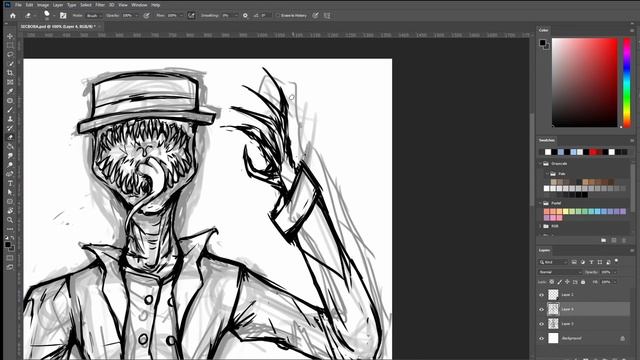This screenshot has height=360, width=640.
Task: Expand the RGB swatch group
Action: coord(540,226)
